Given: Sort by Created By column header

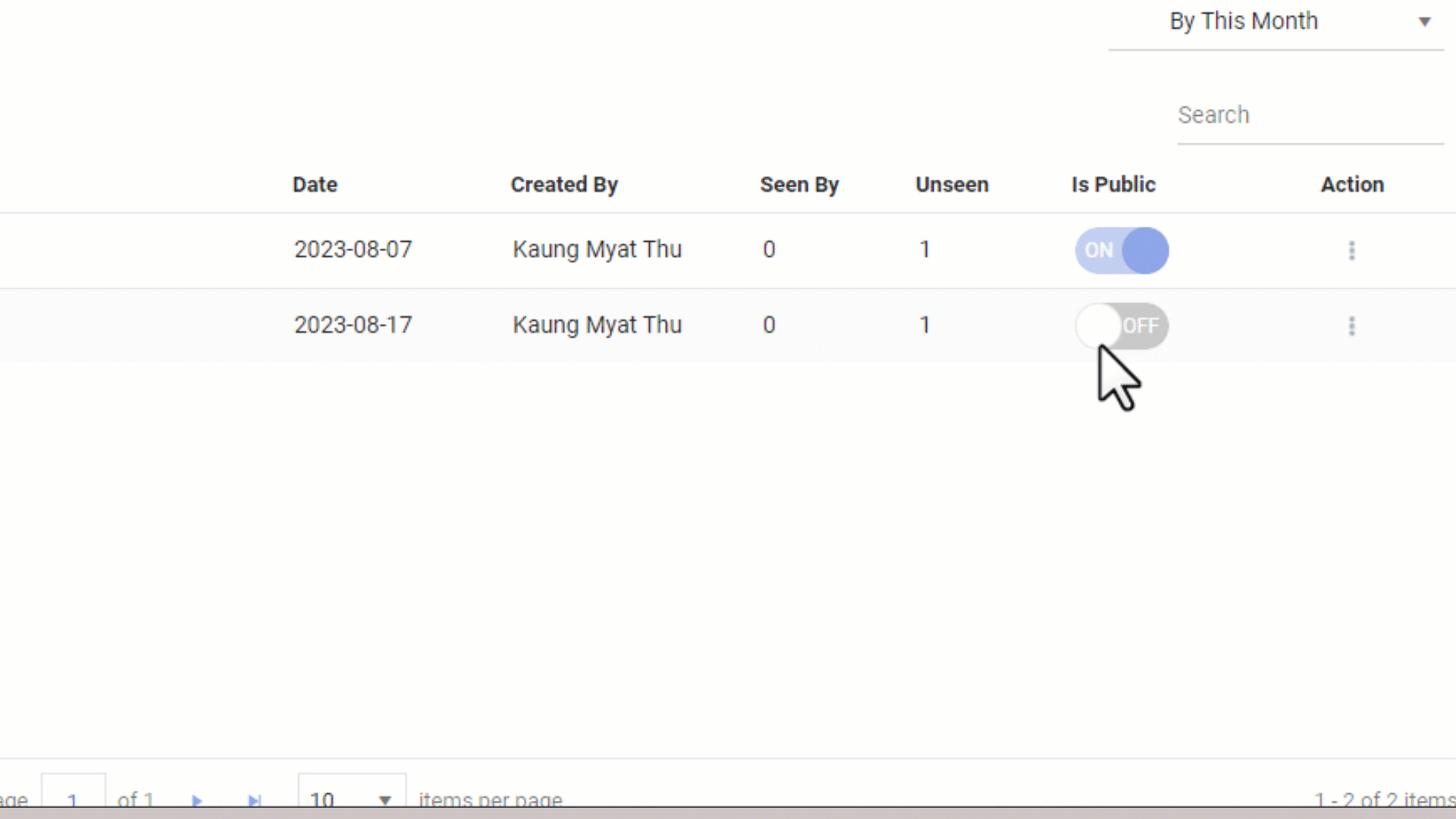Looking at the screenshot, I should coord(564,184).
